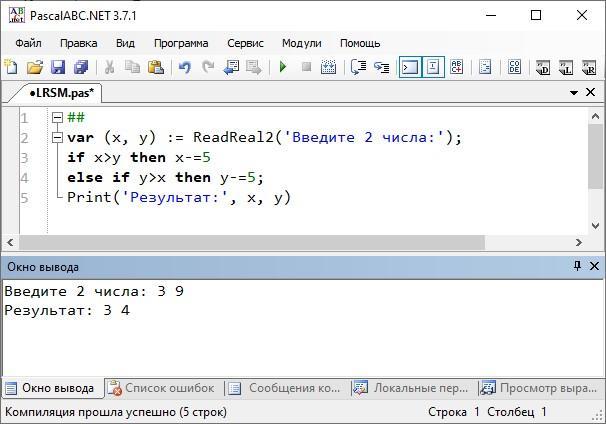Collapse the code fold on line 2
This screenshot has height=424, width=606.
point(57,137)
